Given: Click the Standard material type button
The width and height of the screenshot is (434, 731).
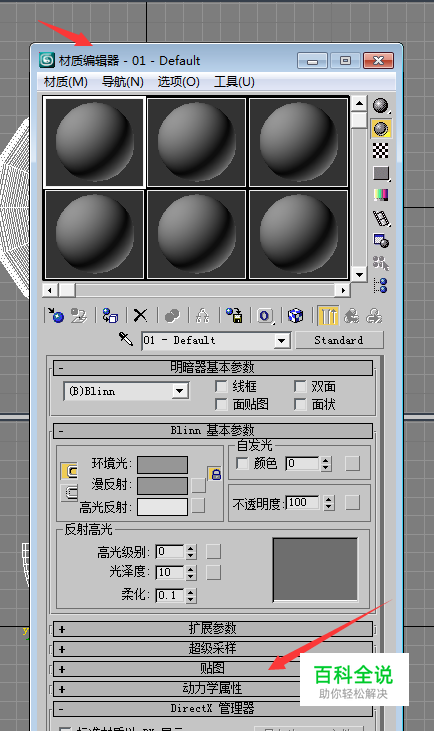Looking at the screenshot, I should tap(339, 340).
